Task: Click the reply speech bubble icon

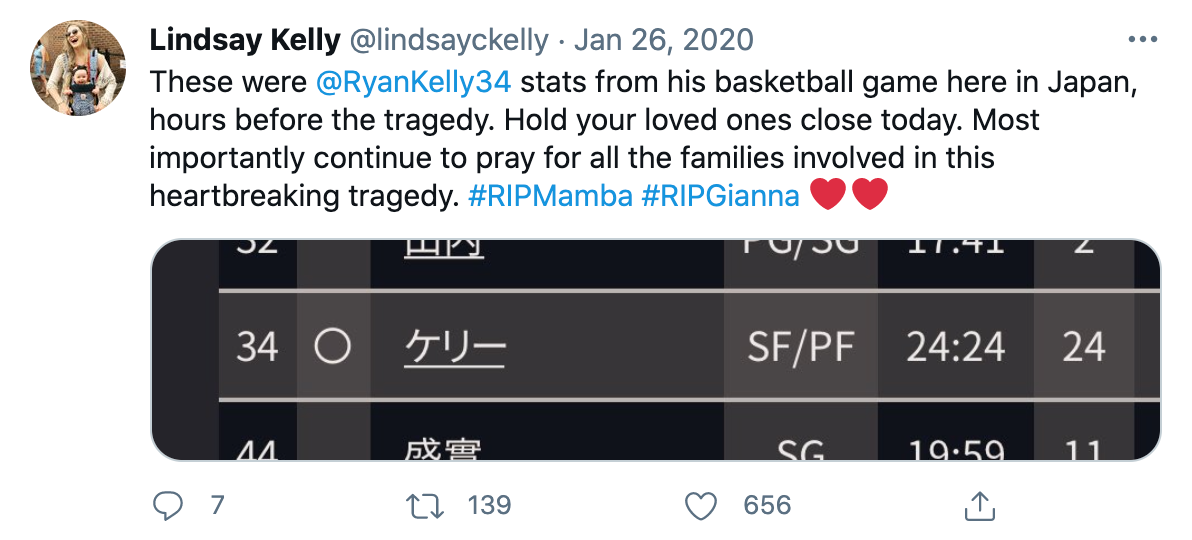Action: click(x=166, y=506)
